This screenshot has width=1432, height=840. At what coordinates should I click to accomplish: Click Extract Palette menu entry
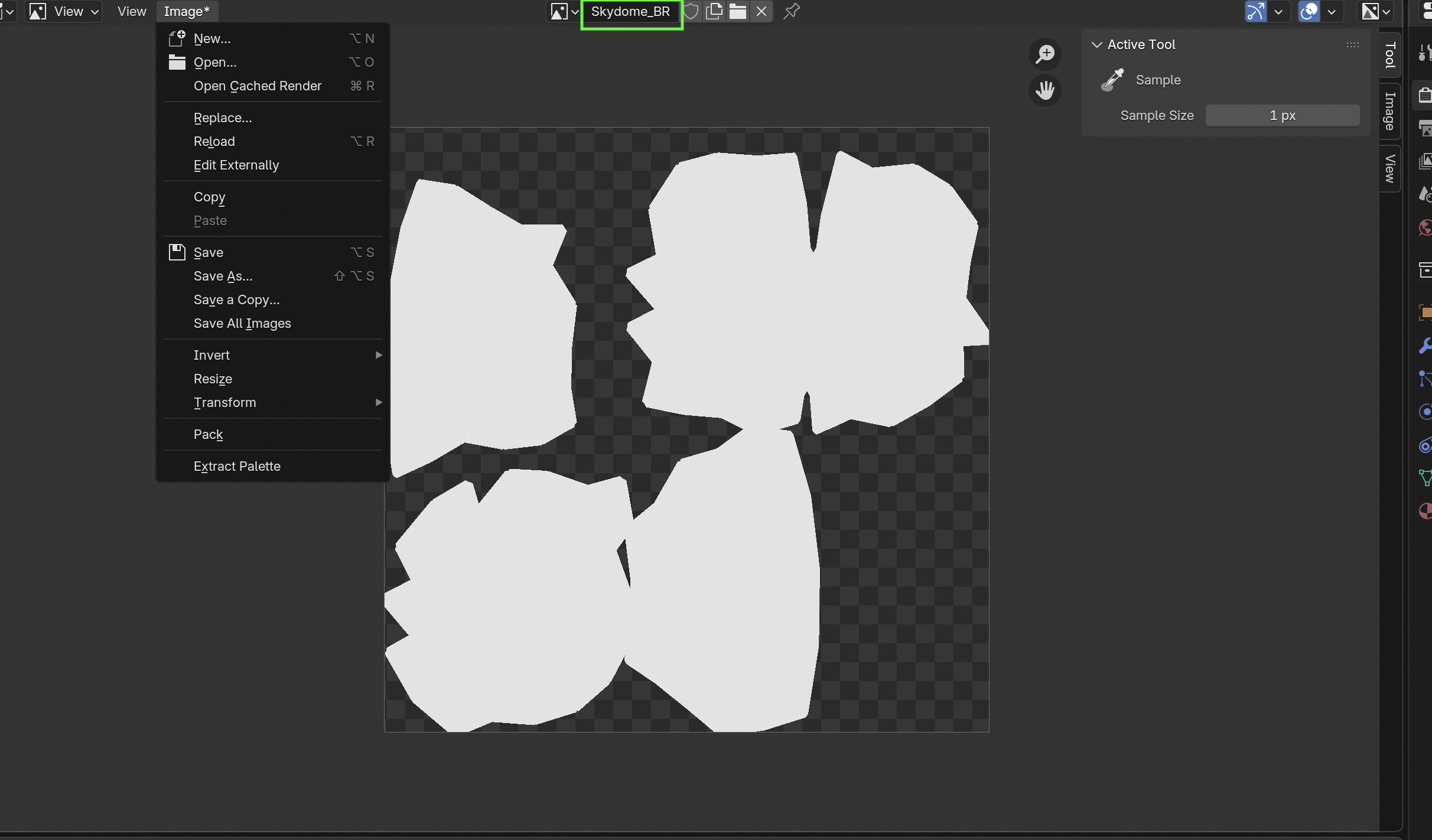click(x=237, y=466)
